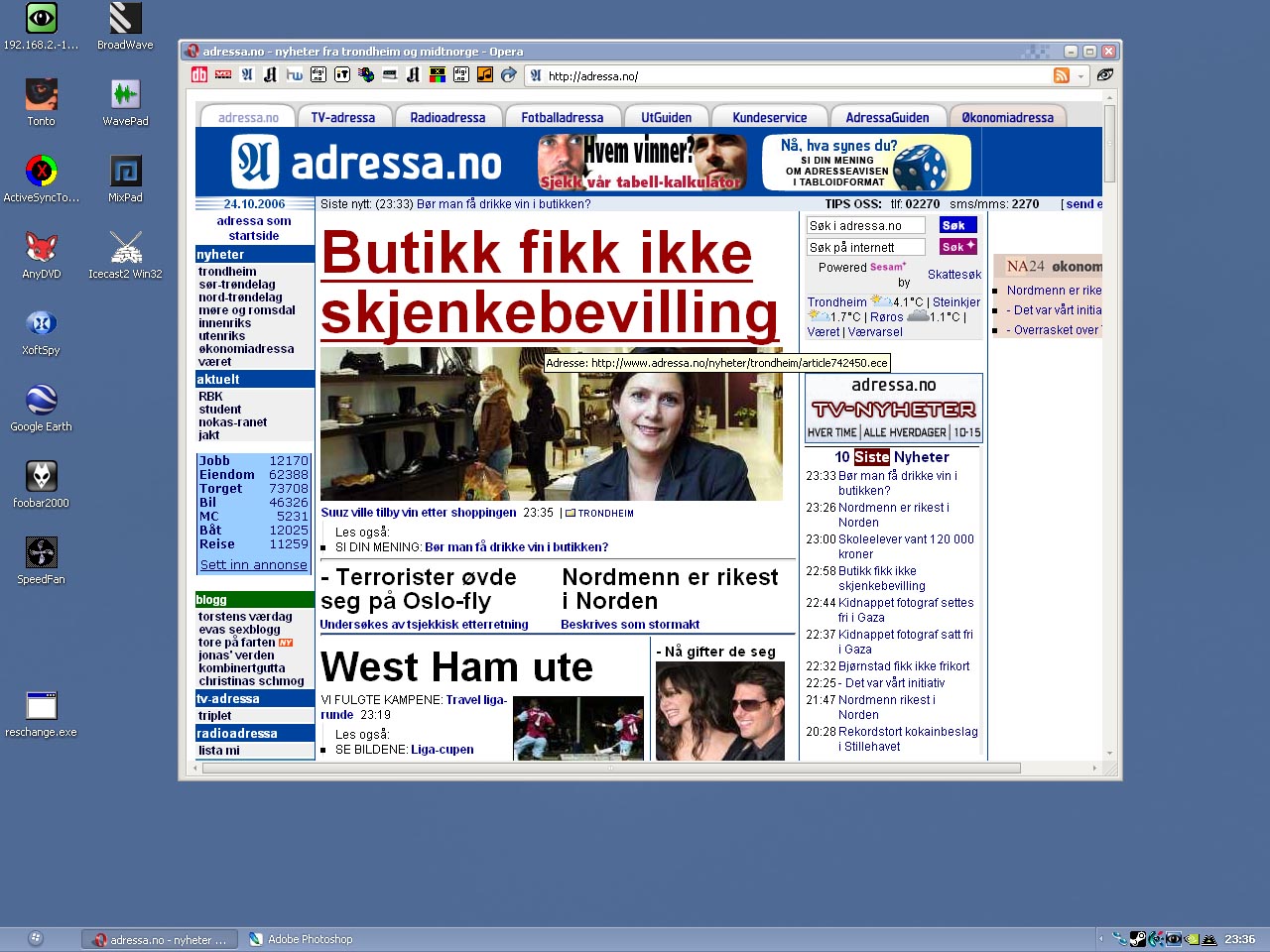
Task: Open the AnyDVD fox desktop icon
Action: 41,255
